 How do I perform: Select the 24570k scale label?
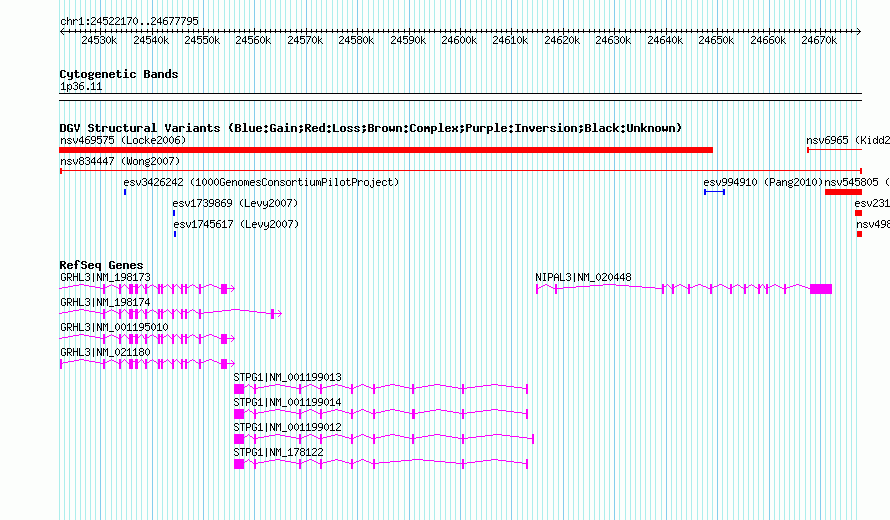tap(305, 40)
